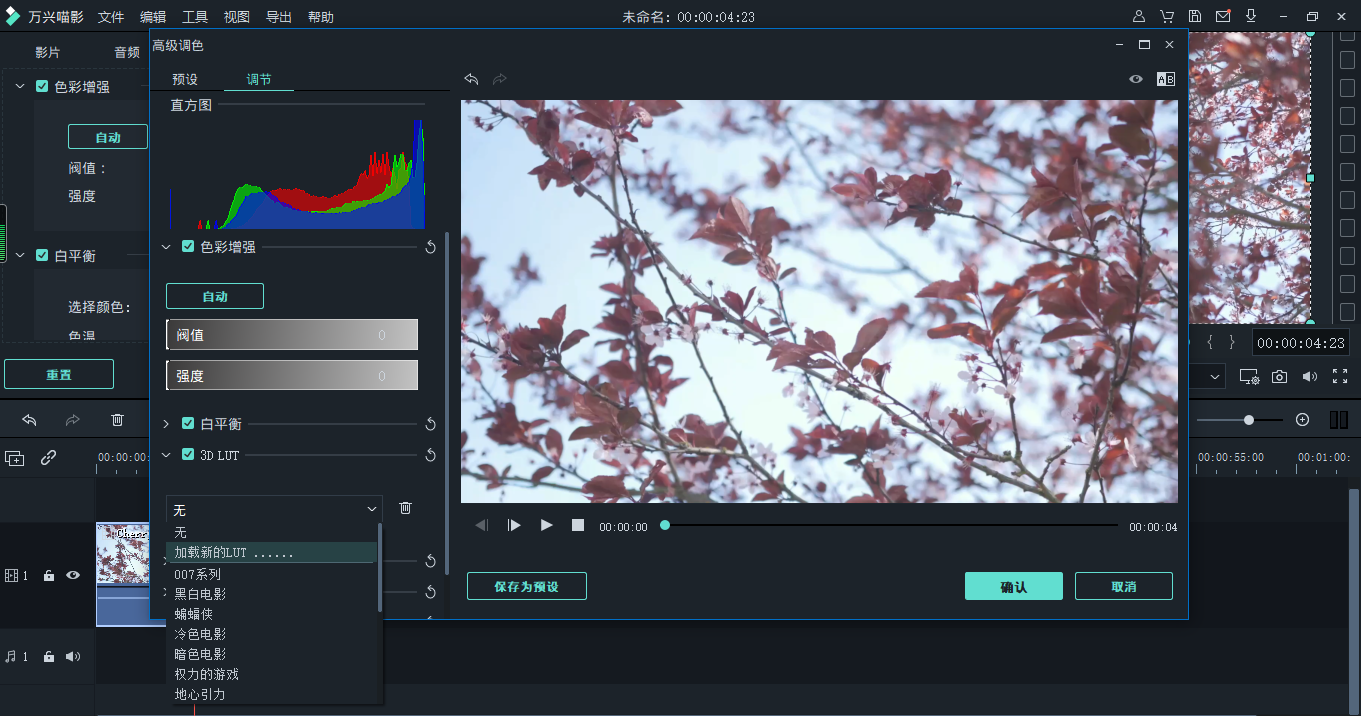Screen dimensions: 1361x716
Task: Click the 确认 button to apply color grading
Action: pos(1013,586)
